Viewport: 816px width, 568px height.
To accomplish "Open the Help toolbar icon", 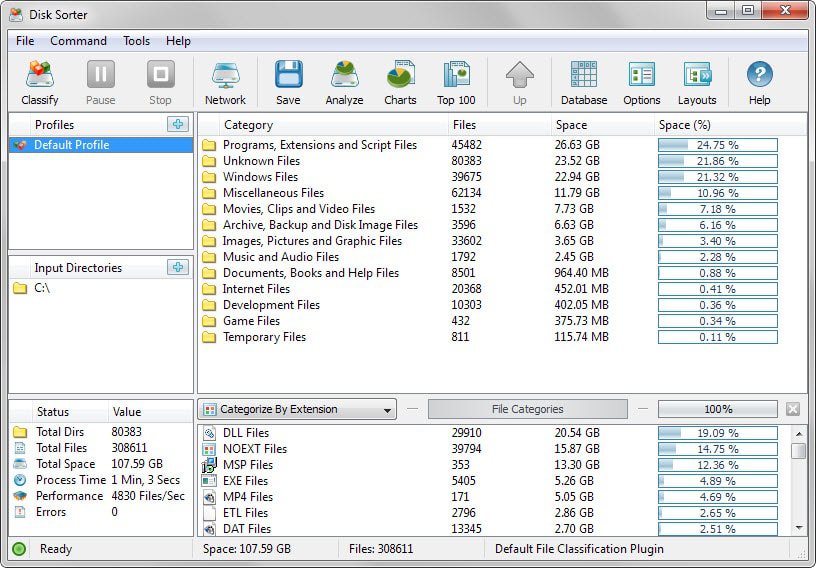I will [x=759, y=82].
